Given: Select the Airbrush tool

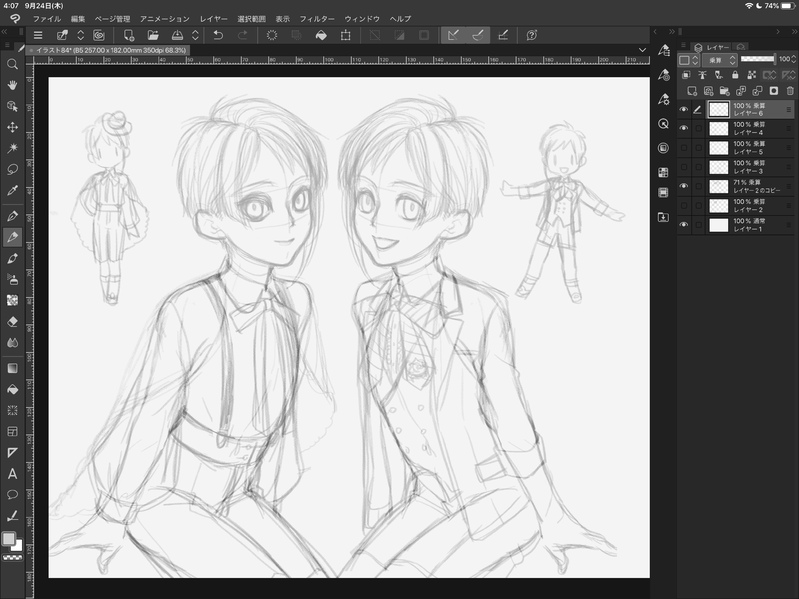Looking at the screenshot, I should click(12, 279).
